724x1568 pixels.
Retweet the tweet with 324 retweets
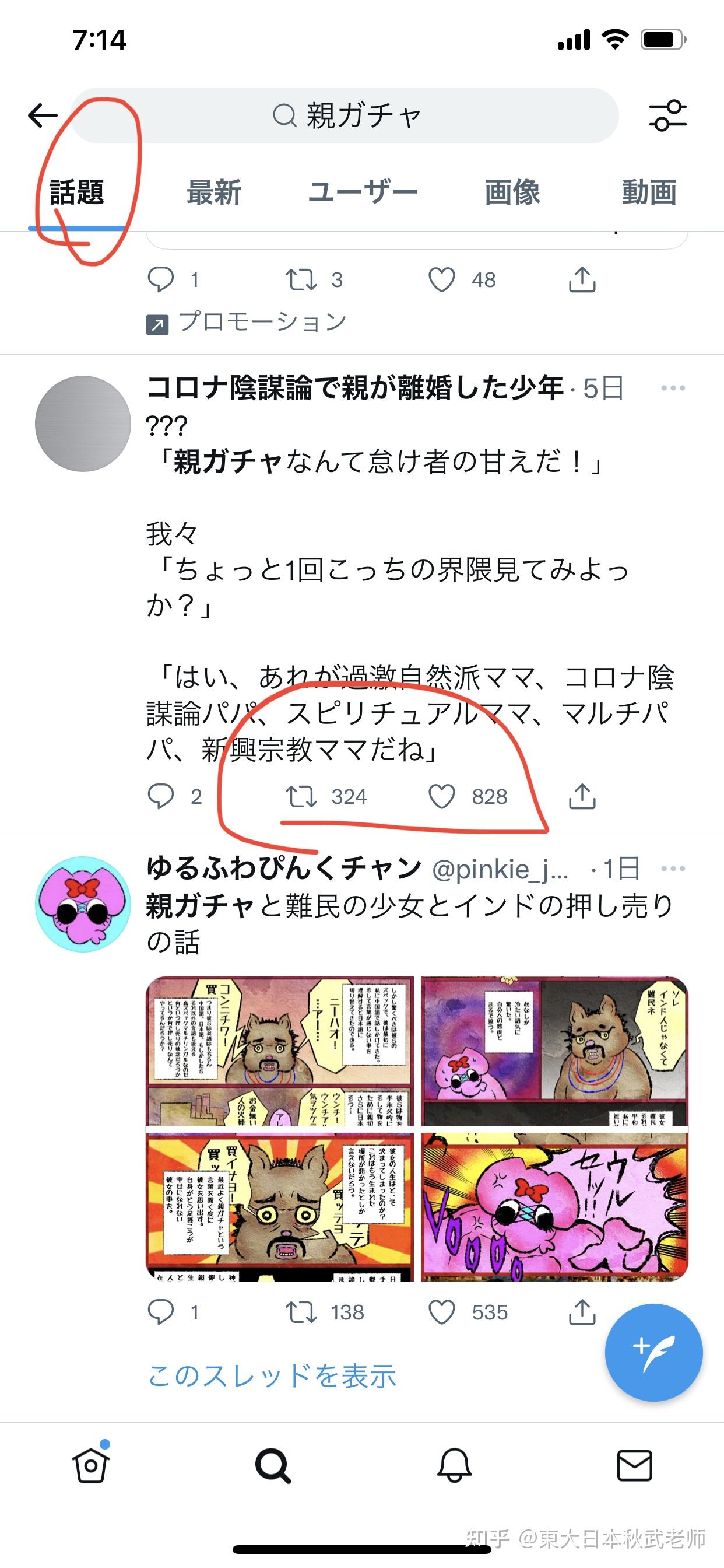pyautogui.click(x=301, y=796)
